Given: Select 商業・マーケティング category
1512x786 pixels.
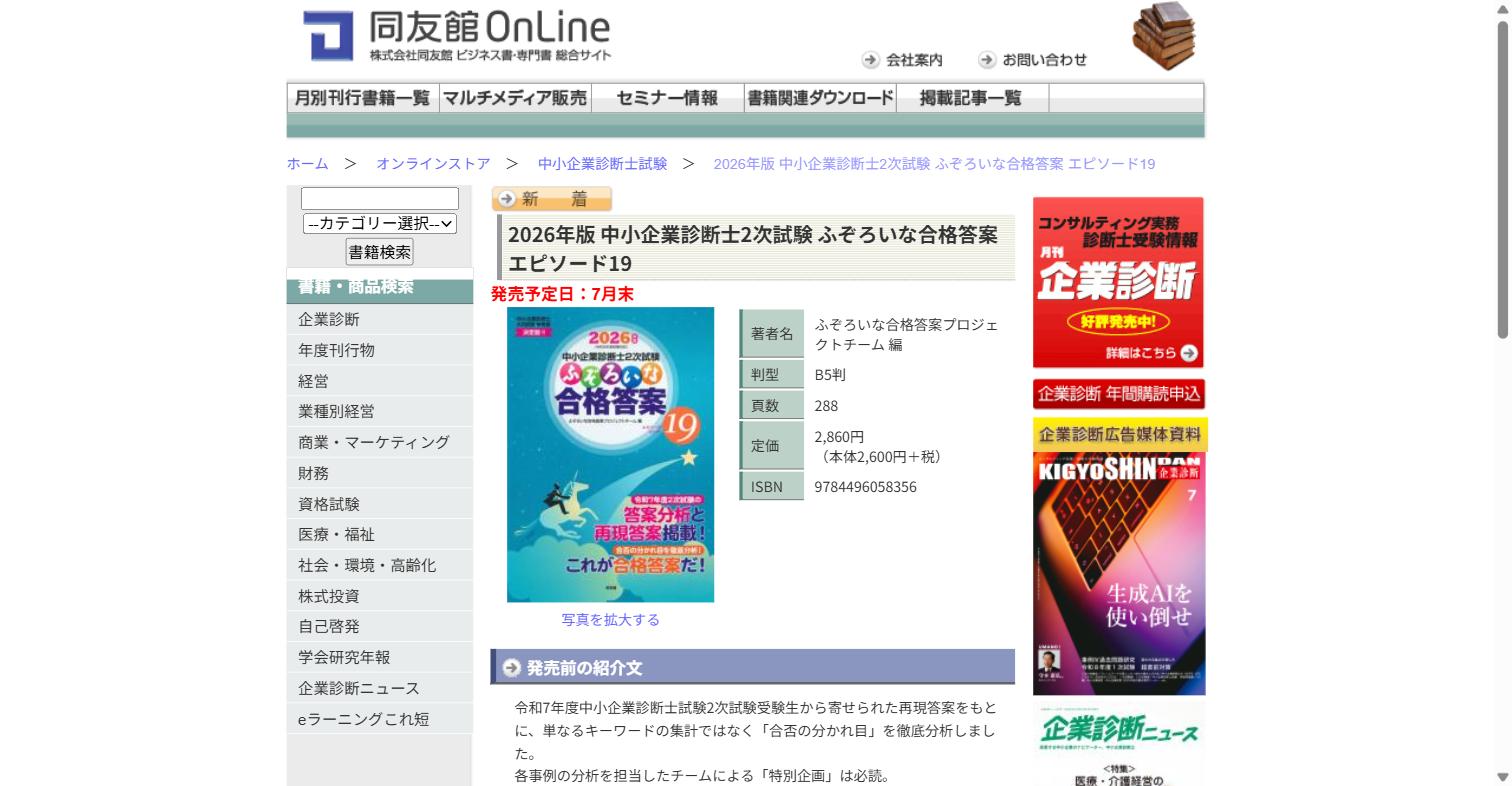Looking at the screenshot, I should (380, 442).
